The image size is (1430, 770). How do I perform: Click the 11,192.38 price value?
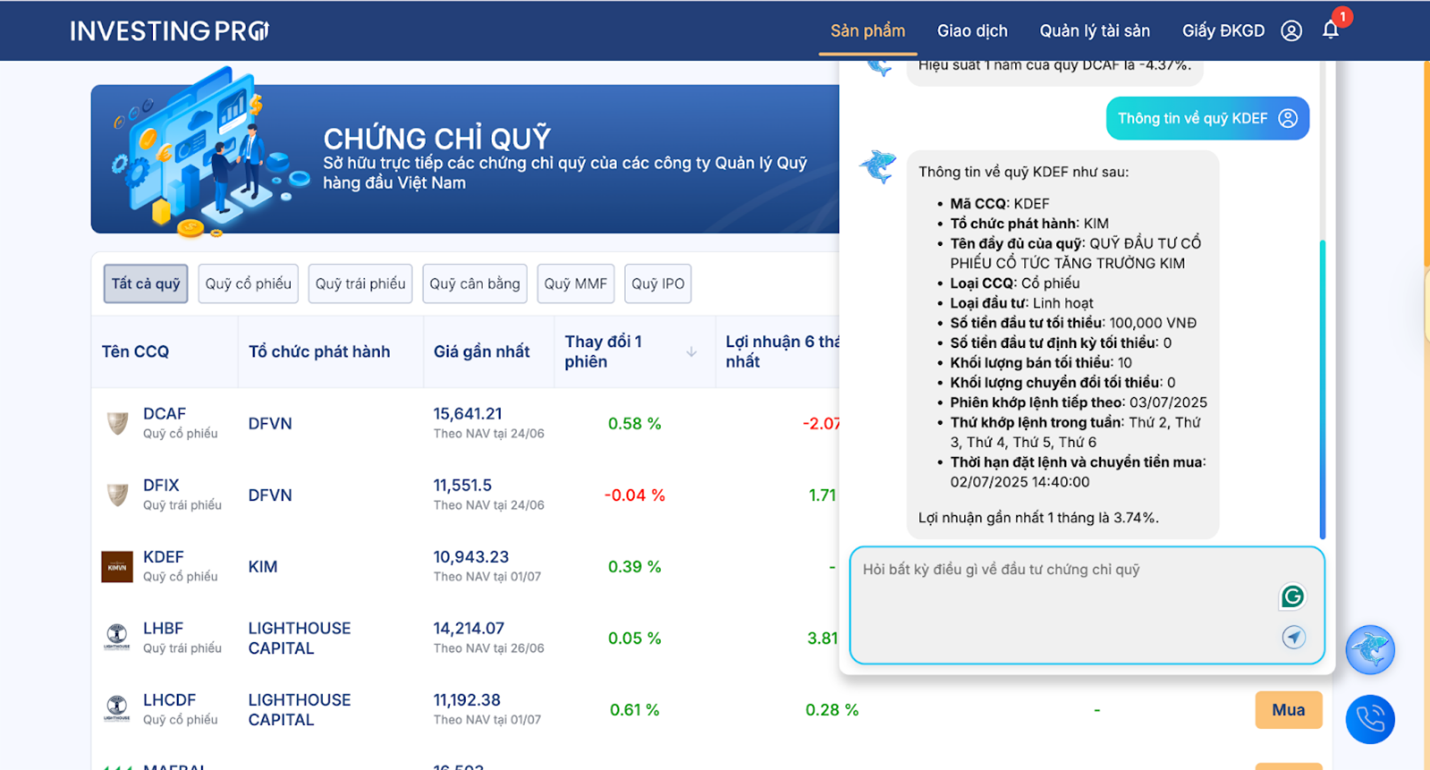(x=467, y=700)
